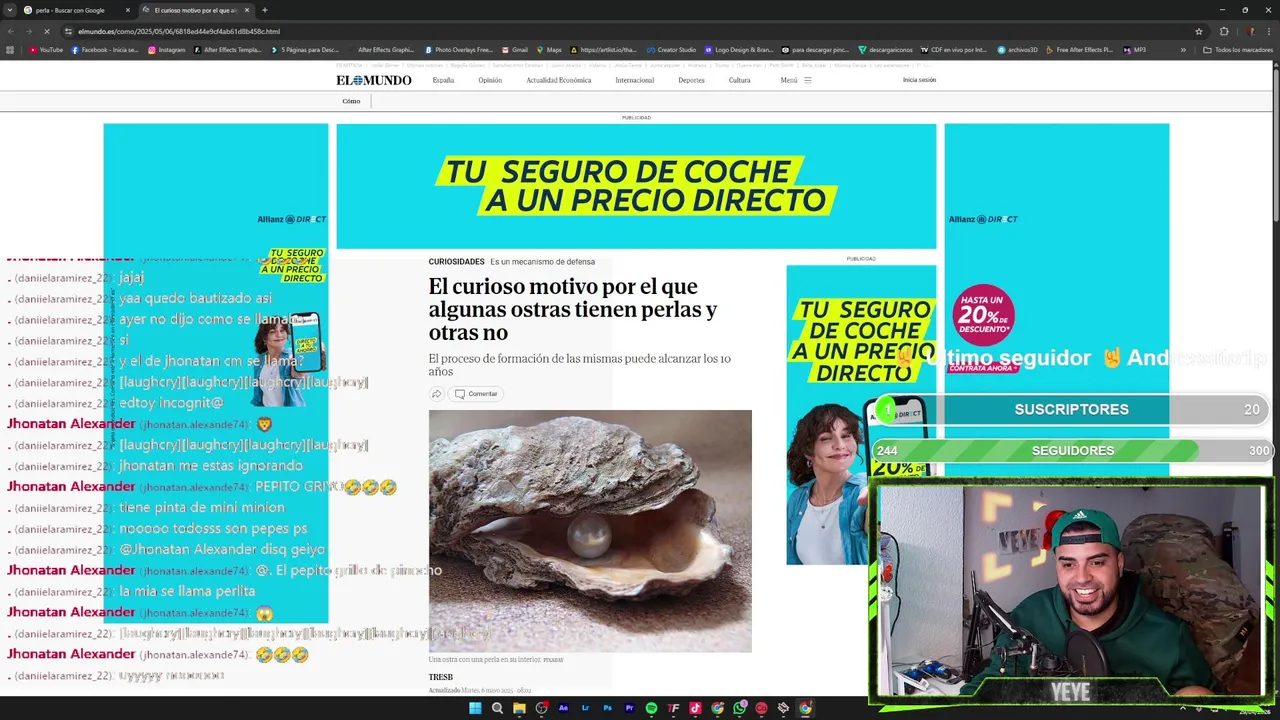Open the MP3 bookmark
This screenshot has height=720, width=1280.
click(x=1134, y=50)
